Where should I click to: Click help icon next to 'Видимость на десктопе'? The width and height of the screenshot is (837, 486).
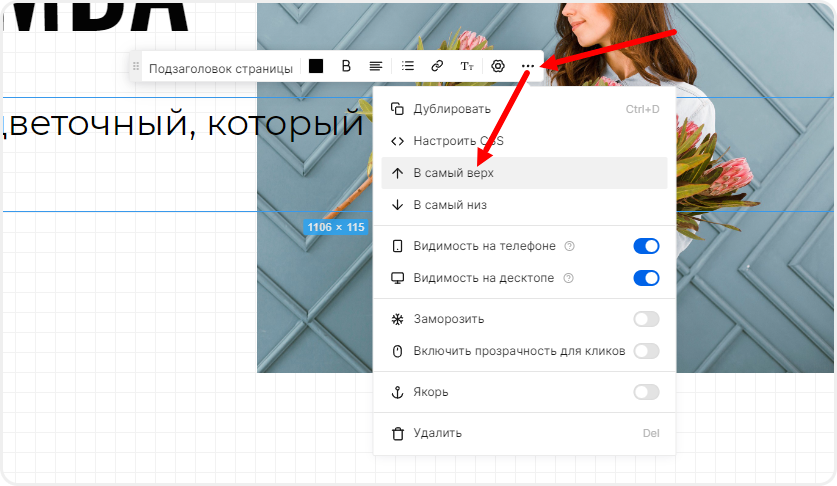point(568,278)
